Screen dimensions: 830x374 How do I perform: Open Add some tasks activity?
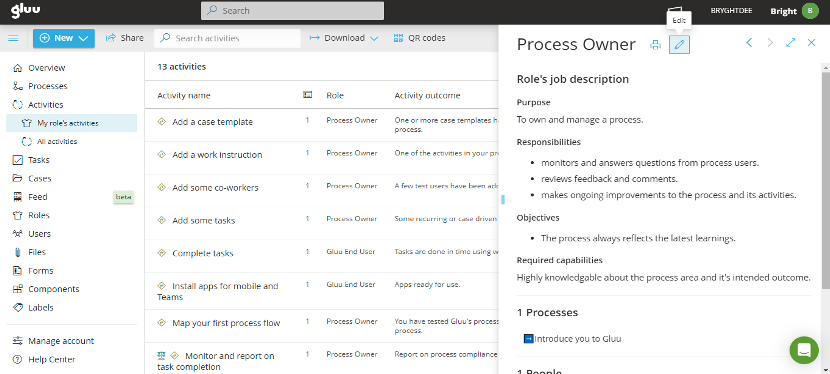203,221
